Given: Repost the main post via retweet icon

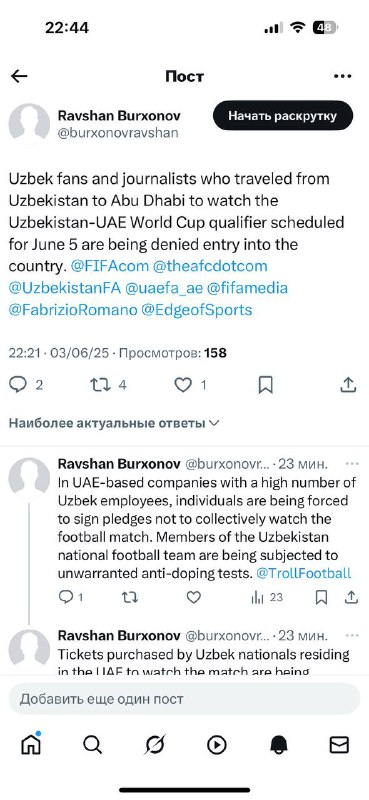Looking at the screenshot, I should (x=101, y=385).
